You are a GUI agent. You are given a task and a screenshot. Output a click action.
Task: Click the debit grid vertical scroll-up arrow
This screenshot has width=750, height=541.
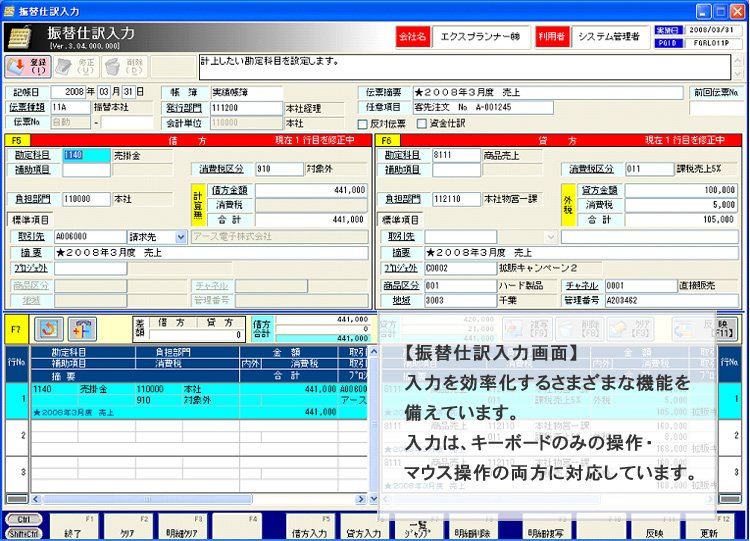[x=374, y=352]
